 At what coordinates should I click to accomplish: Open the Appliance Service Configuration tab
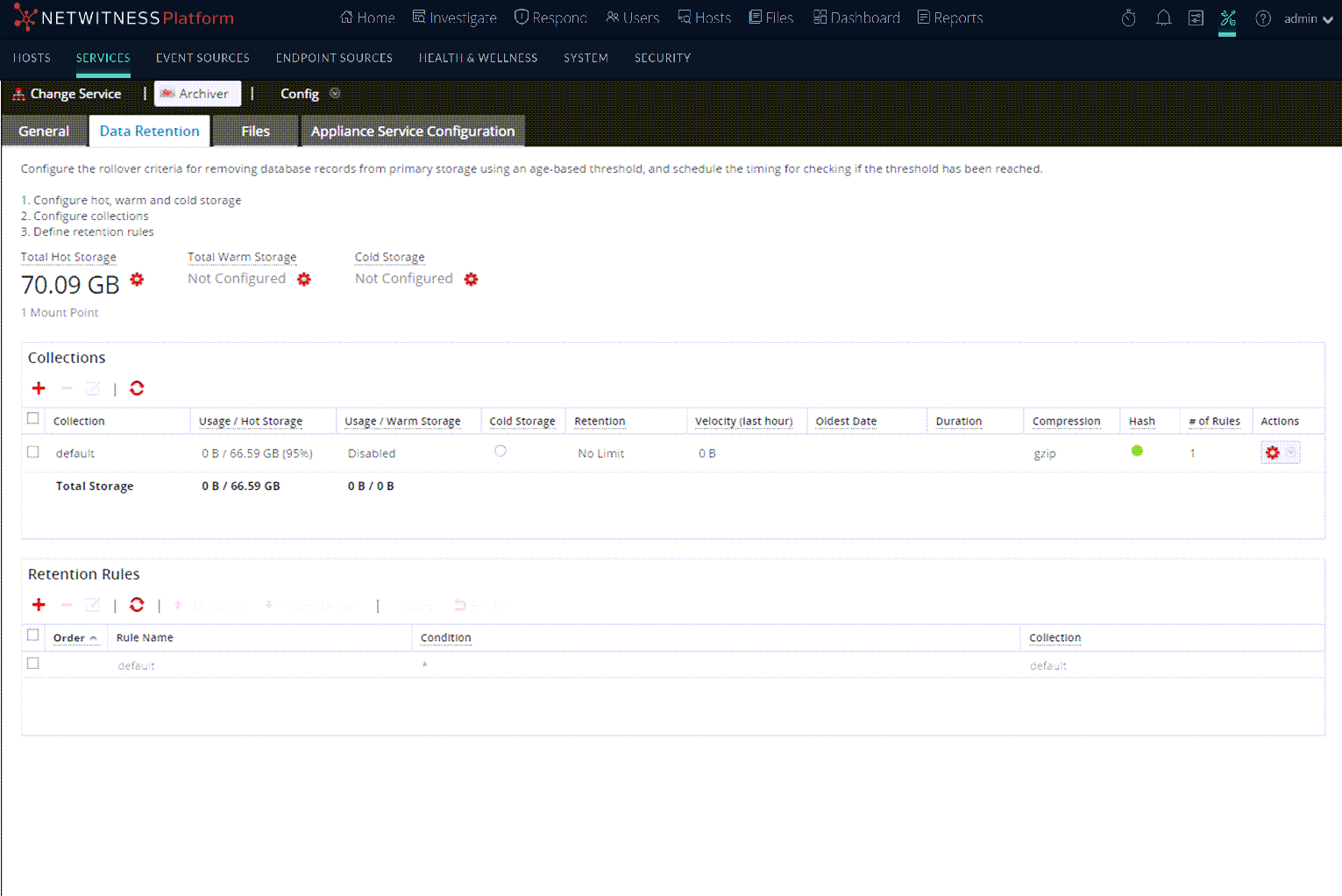click(x=412, y=132)
